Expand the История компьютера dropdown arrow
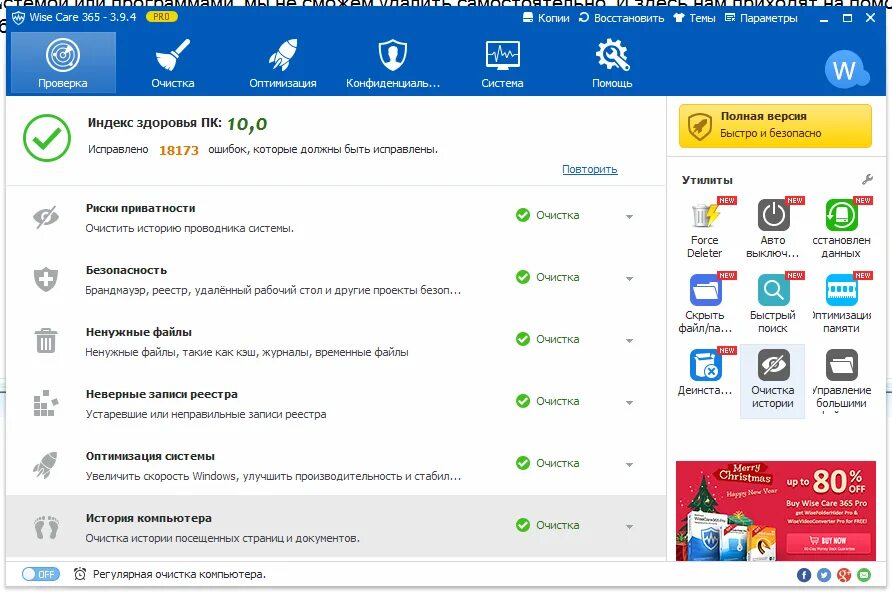892x592 pixels. click(x=629, y=527)
